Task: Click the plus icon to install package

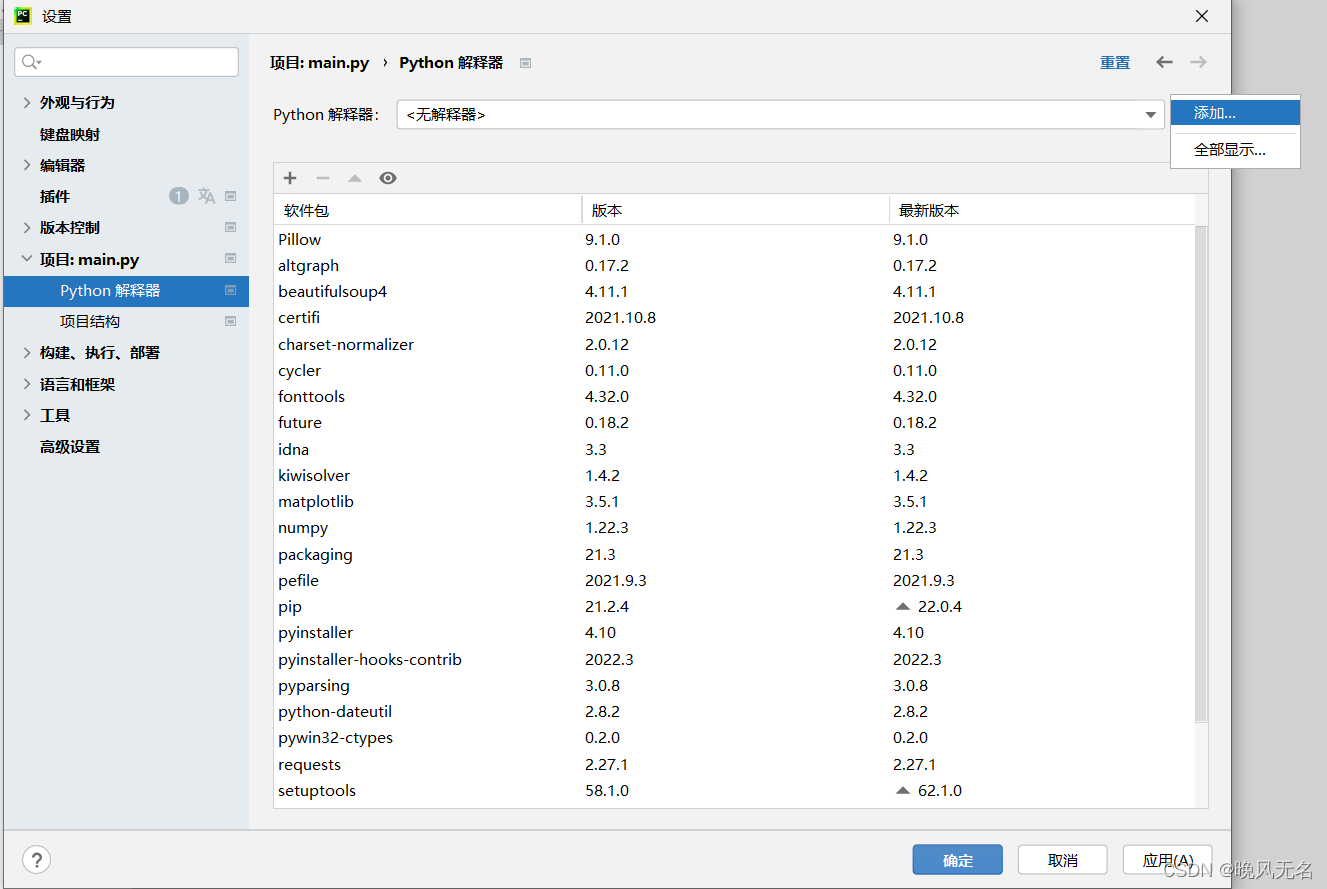Action: point(290,178)
